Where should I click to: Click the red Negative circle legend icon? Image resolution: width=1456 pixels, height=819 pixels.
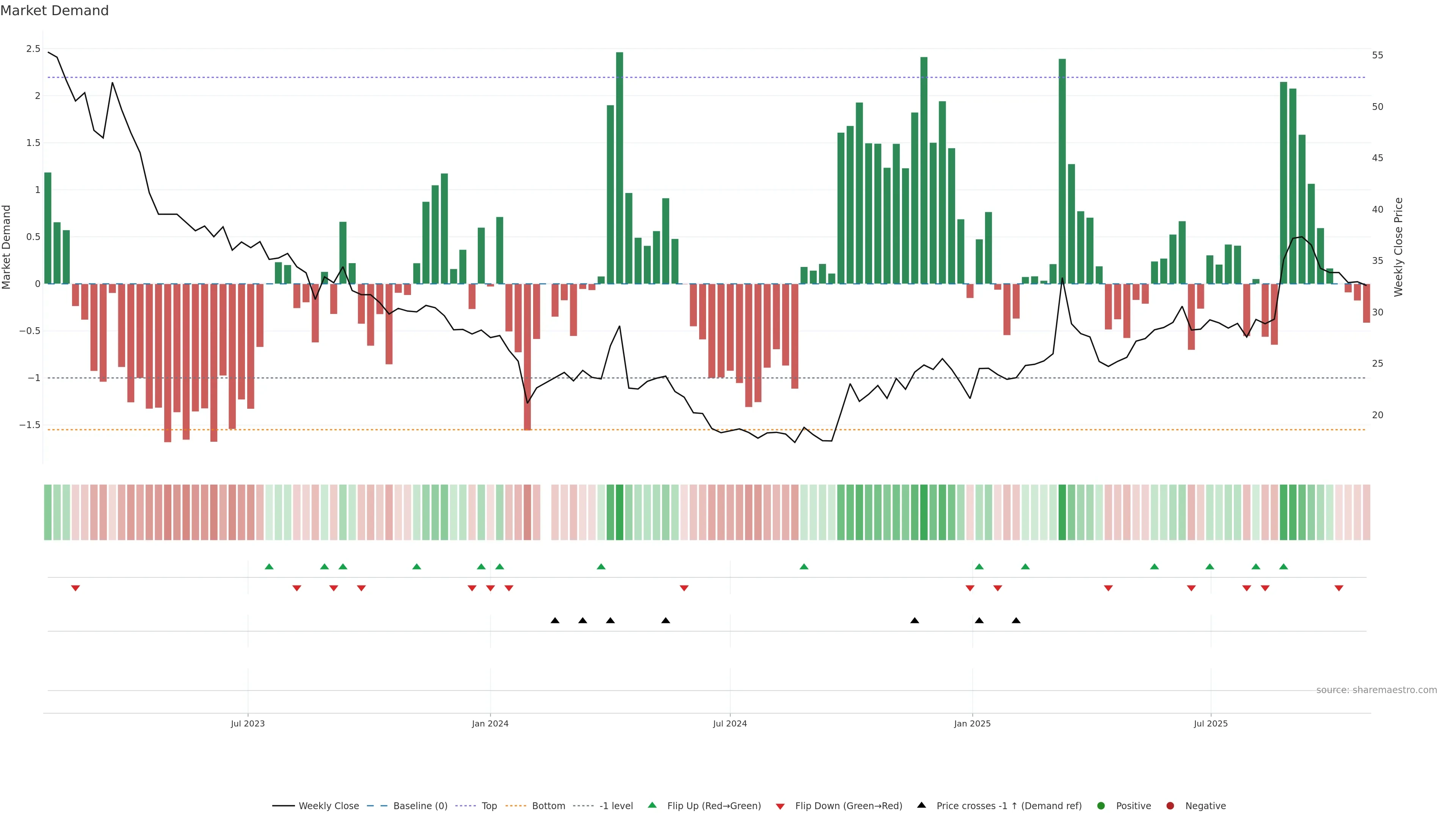tap(1170, 805)
